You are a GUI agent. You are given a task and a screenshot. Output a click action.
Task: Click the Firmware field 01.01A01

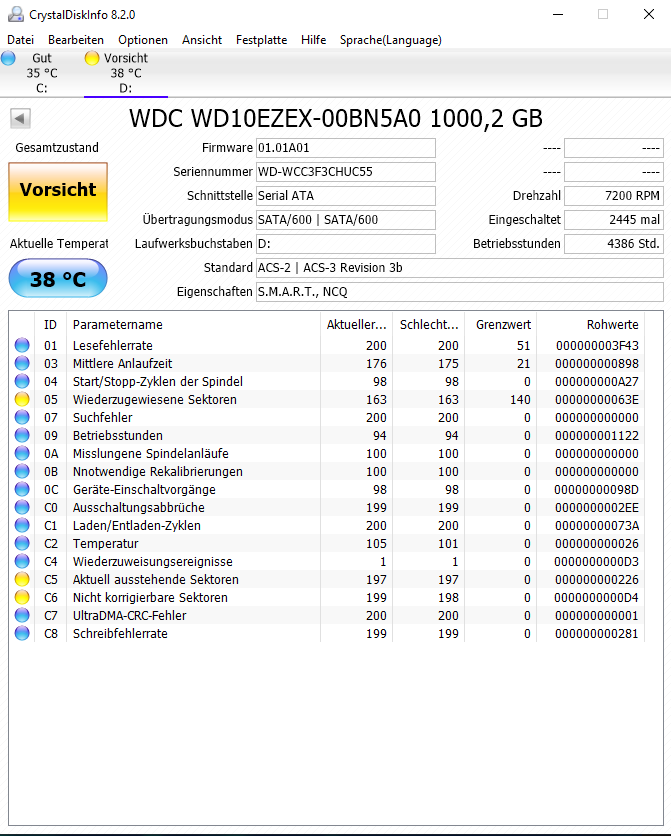[x=346, y=148]
